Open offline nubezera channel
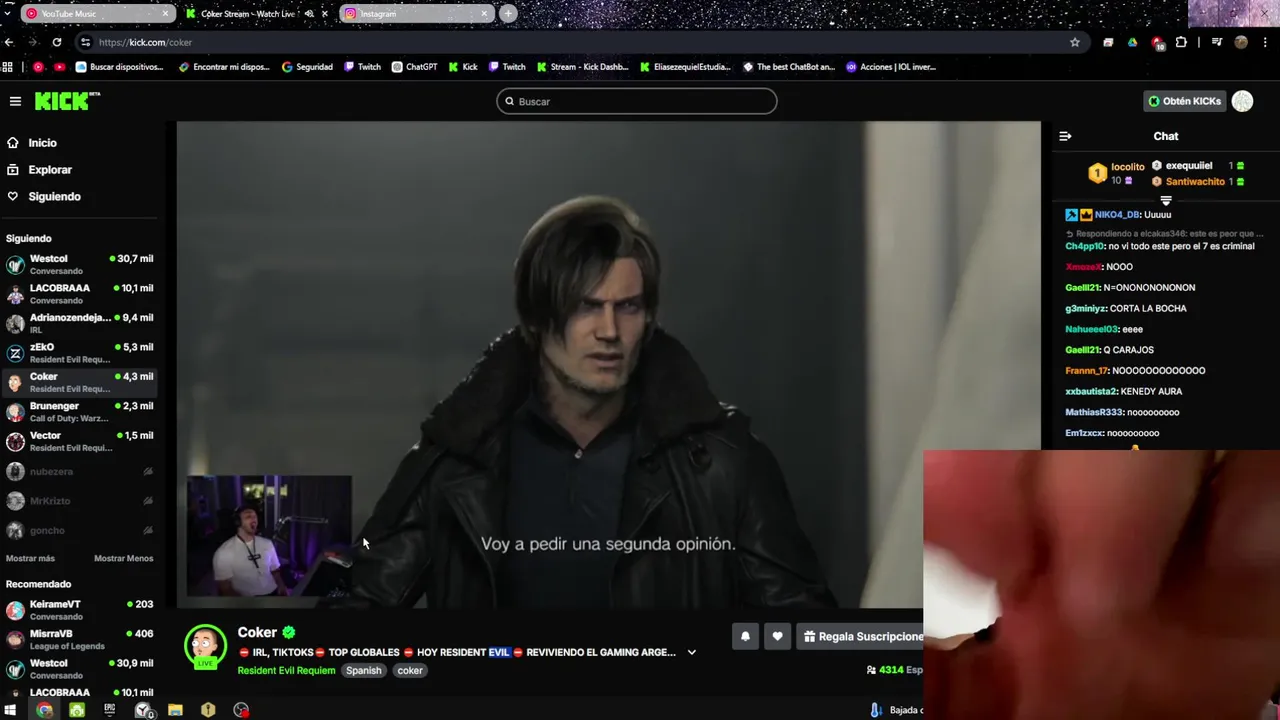1280x720 pixels. click(80, 471)
